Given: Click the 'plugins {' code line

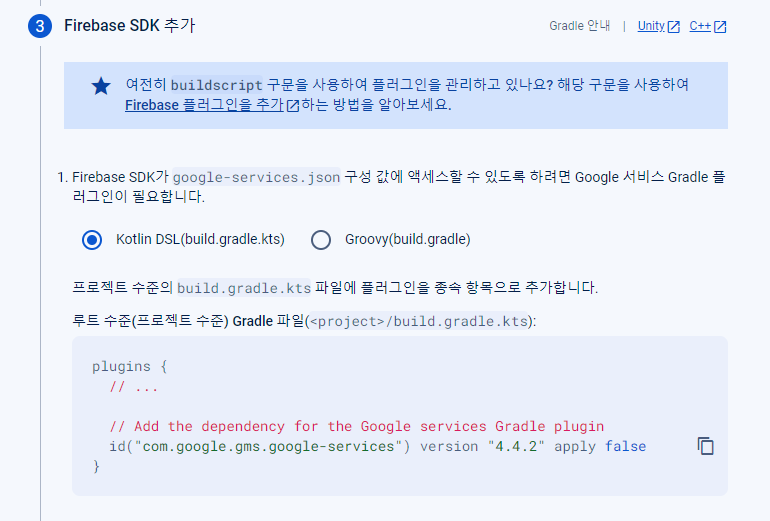Looking at the screenshot, I should click(130, 367).
